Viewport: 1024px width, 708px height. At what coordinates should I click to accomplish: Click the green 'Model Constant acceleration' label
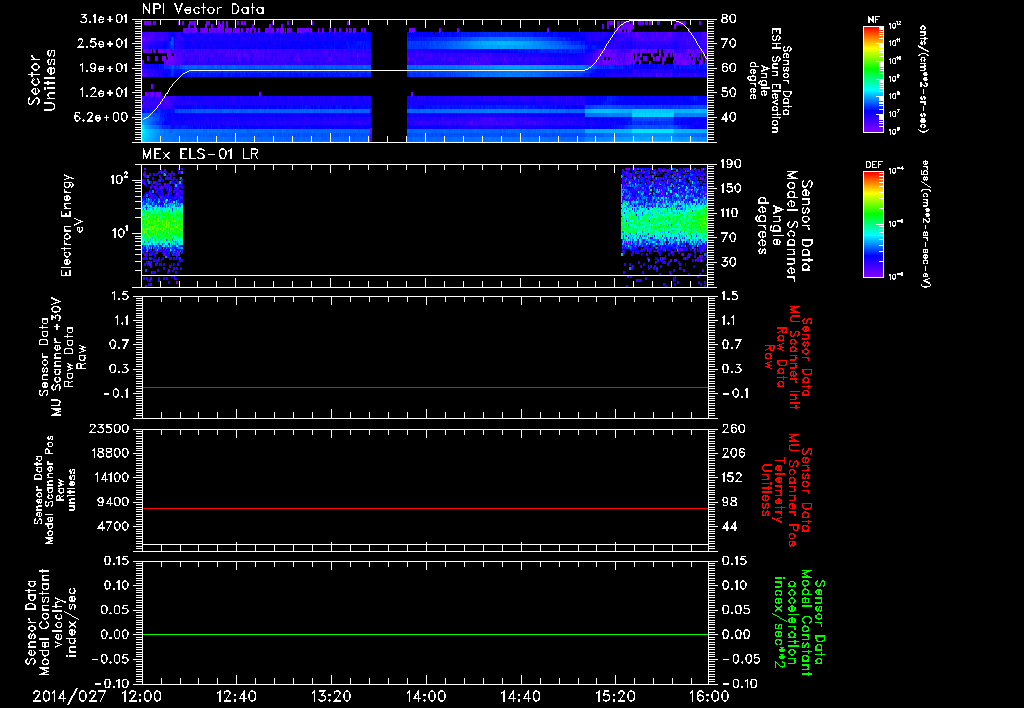tap(800, 623)
